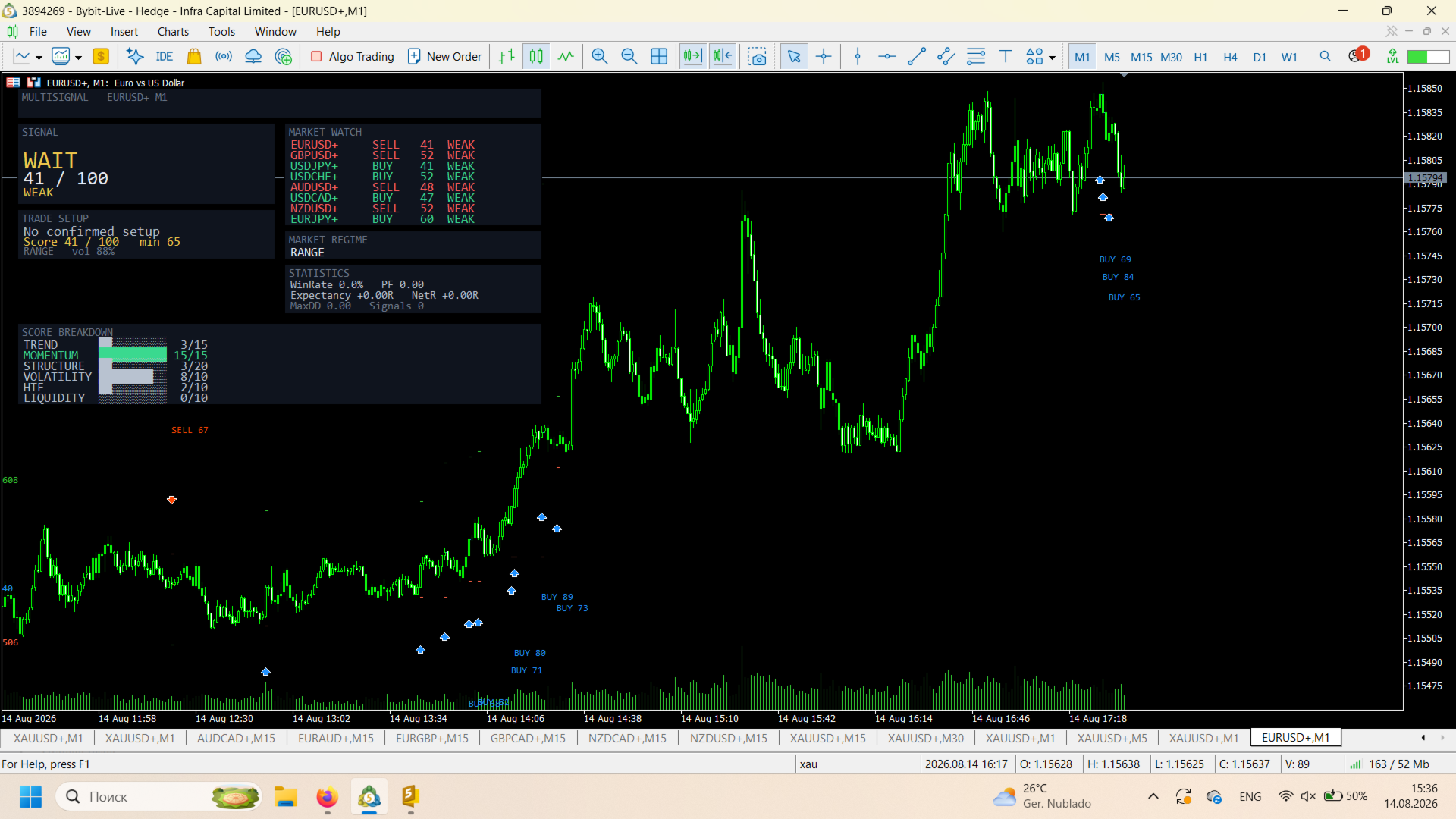Viewport: 1456px width, 819px height.
Task: Open the MetaEditor IDE
Action: (x=165, y=56)
